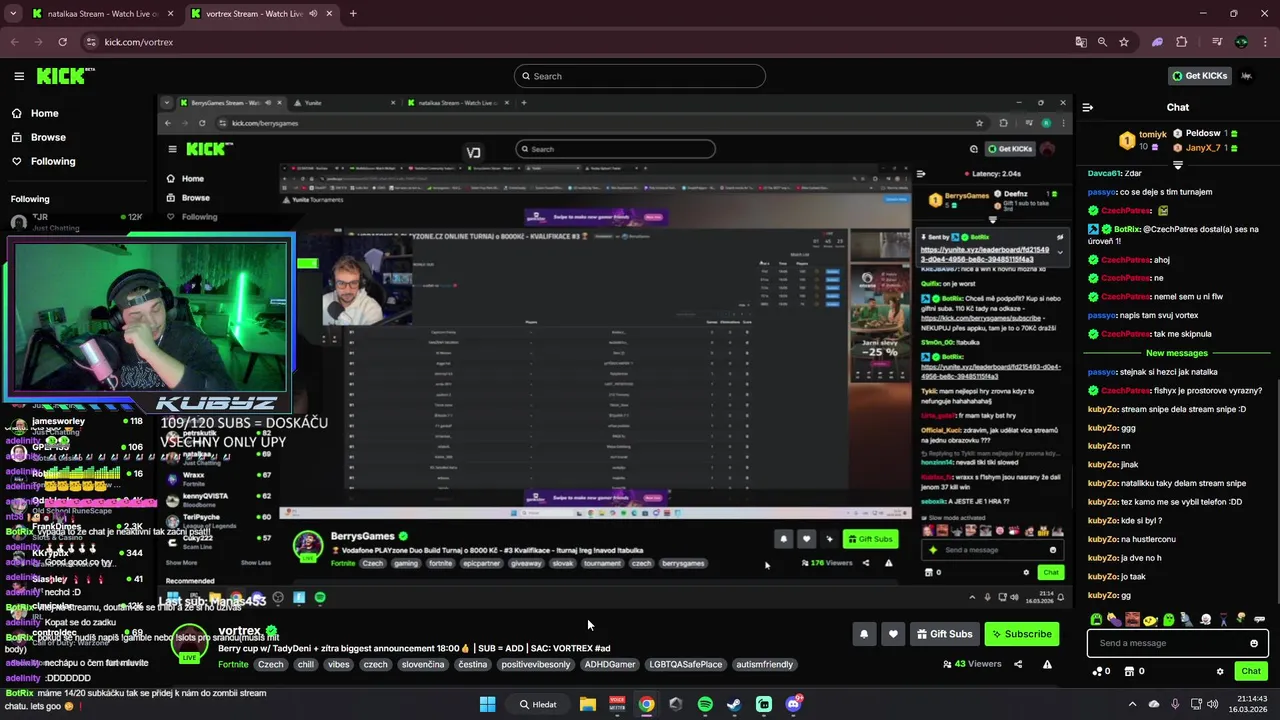The image size is (1280, 720).
Task: Open the Kick hamburger sidebar menu
Action: [19, 76]
